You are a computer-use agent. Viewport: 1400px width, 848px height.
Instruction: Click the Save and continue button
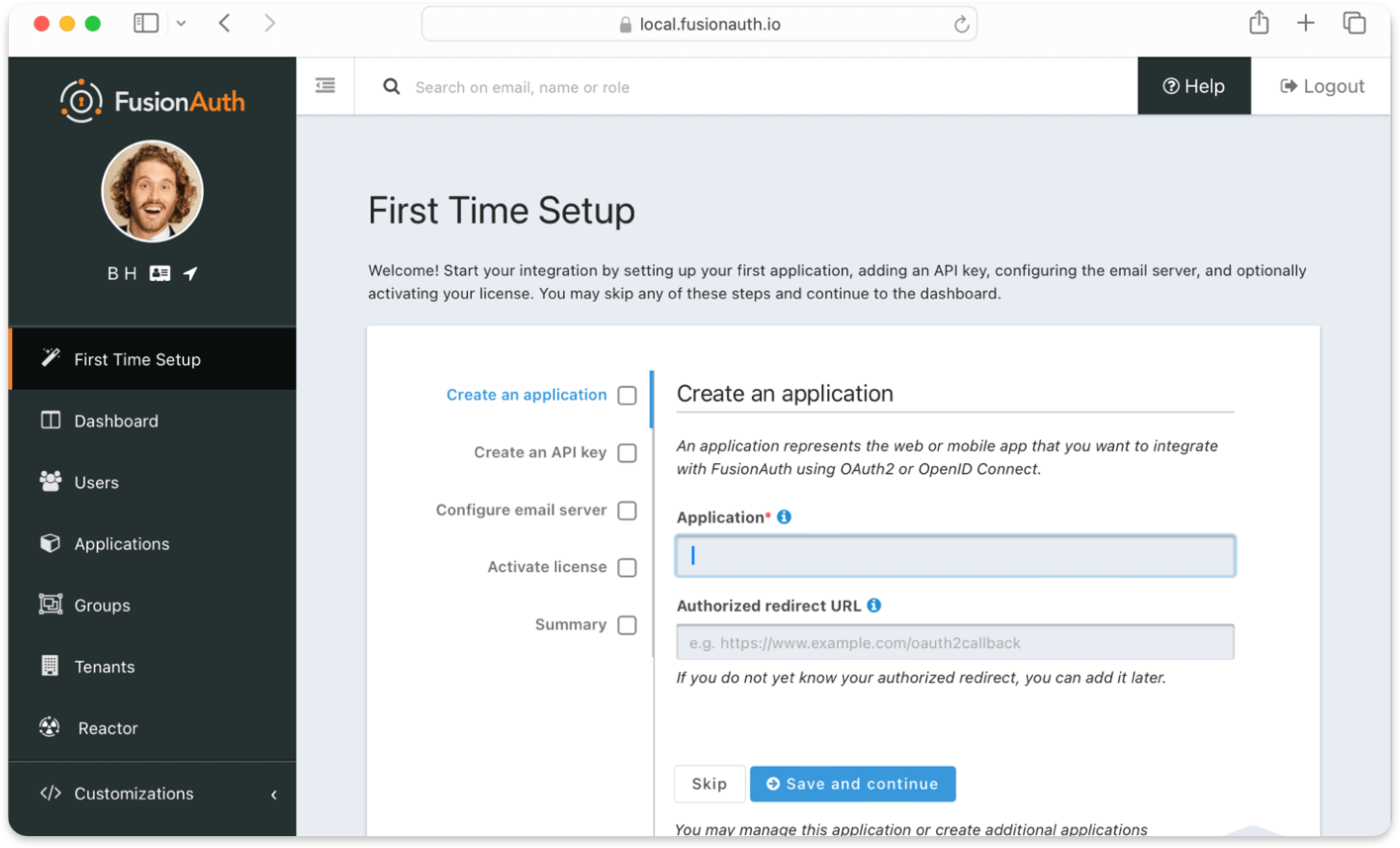(x=853, y=784)
